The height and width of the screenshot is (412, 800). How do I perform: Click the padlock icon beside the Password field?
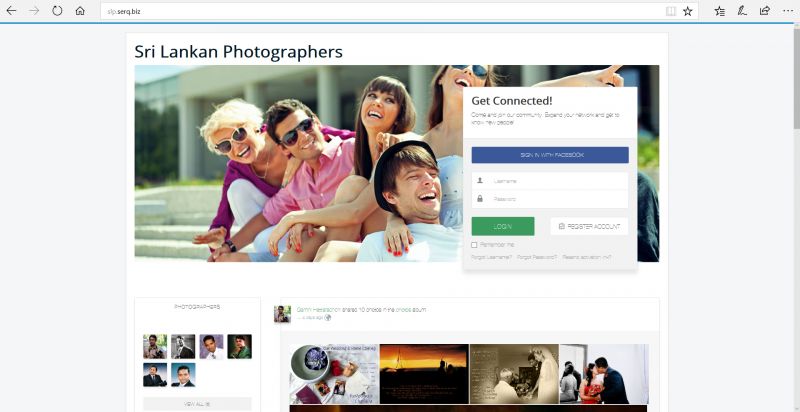tap(480, 199)
